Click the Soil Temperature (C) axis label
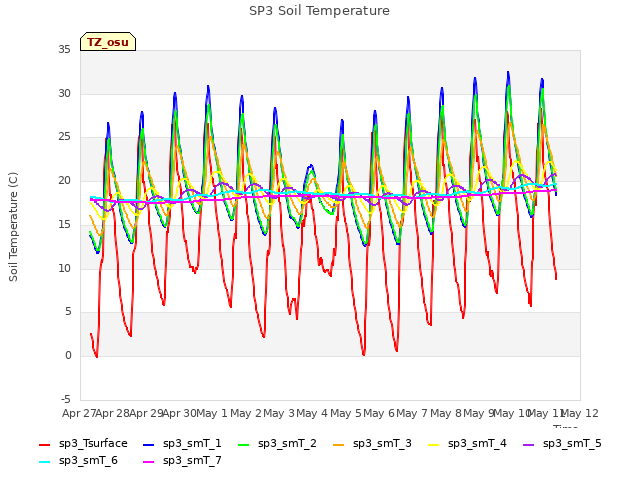Image resolution: width=640 pixels, height=480 pixels. [13, 227]
